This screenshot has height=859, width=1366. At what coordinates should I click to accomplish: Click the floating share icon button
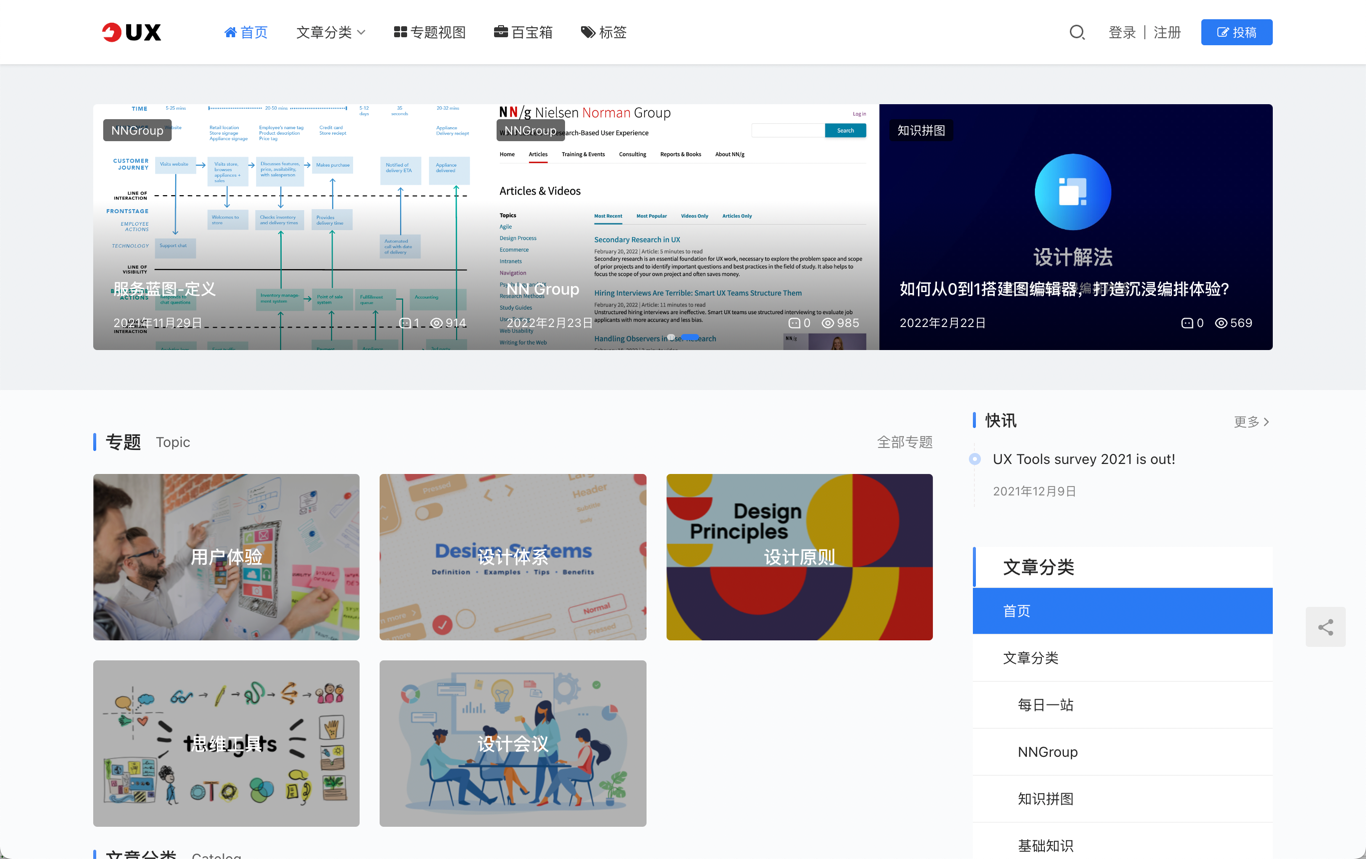[1325, 627]
